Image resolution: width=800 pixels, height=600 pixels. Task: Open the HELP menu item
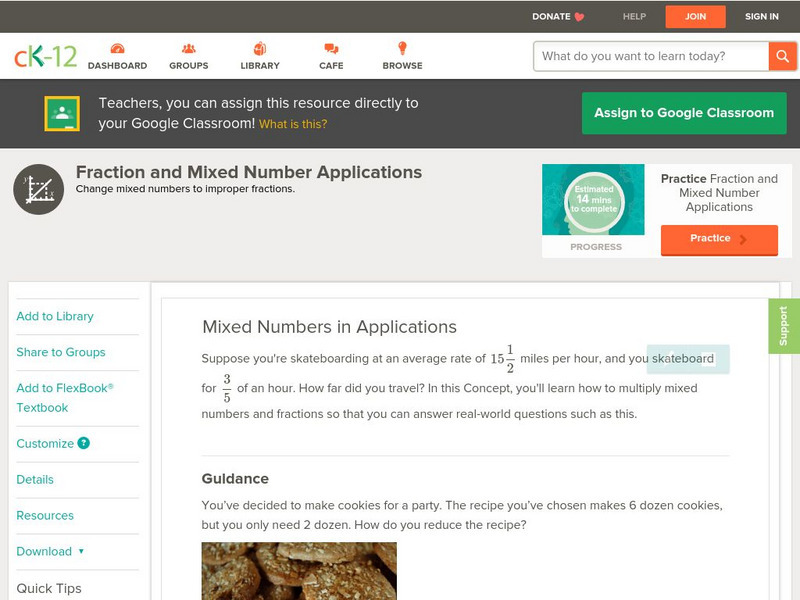tap(633, 16)
